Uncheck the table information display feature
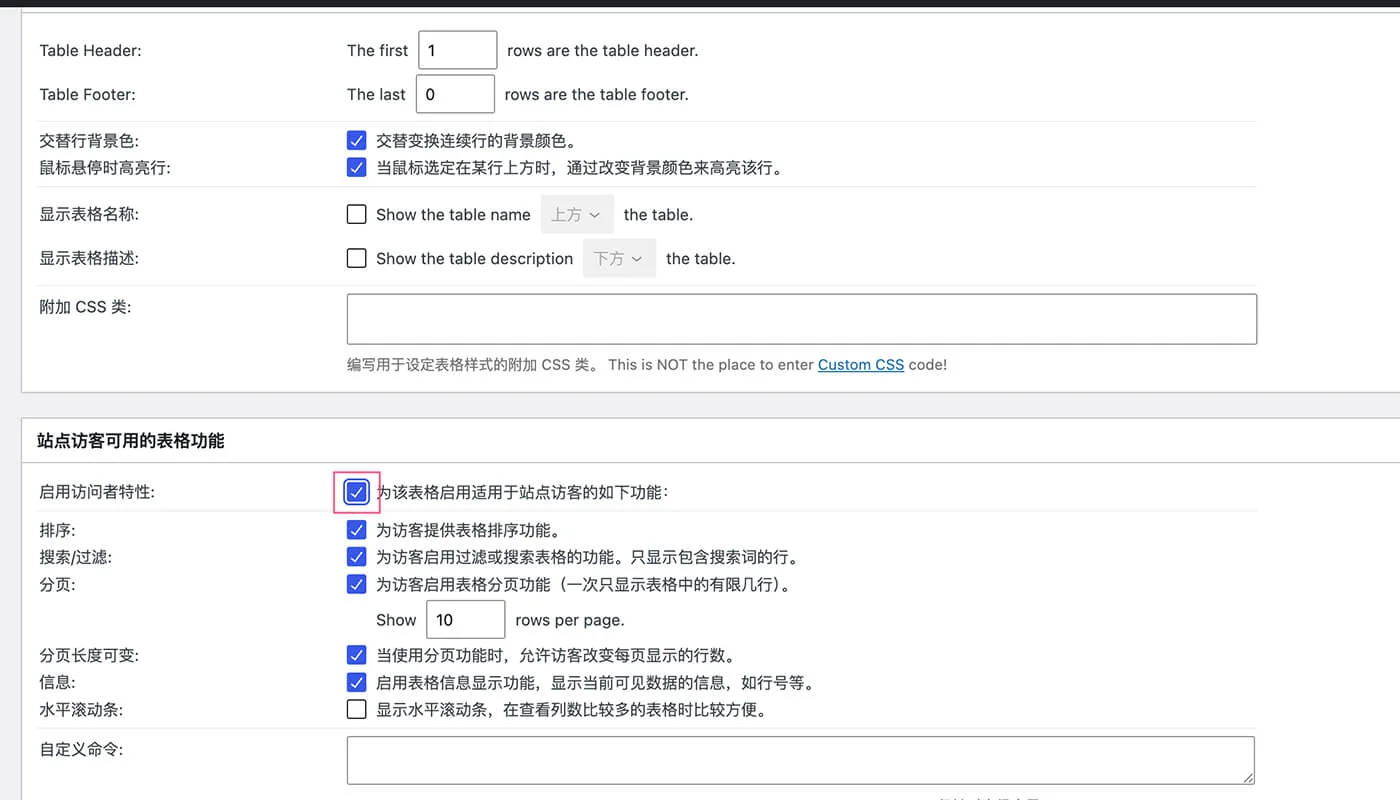 (357, 682)
